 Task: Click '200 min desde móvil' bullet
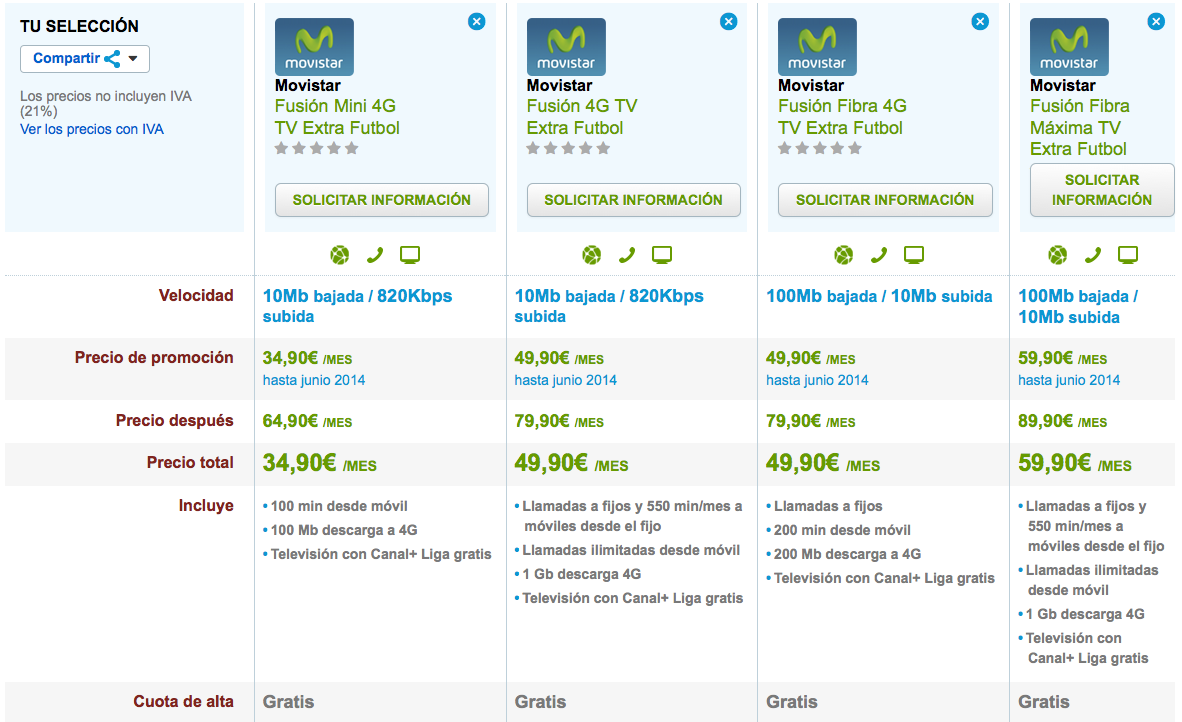(x=841, y=531)
